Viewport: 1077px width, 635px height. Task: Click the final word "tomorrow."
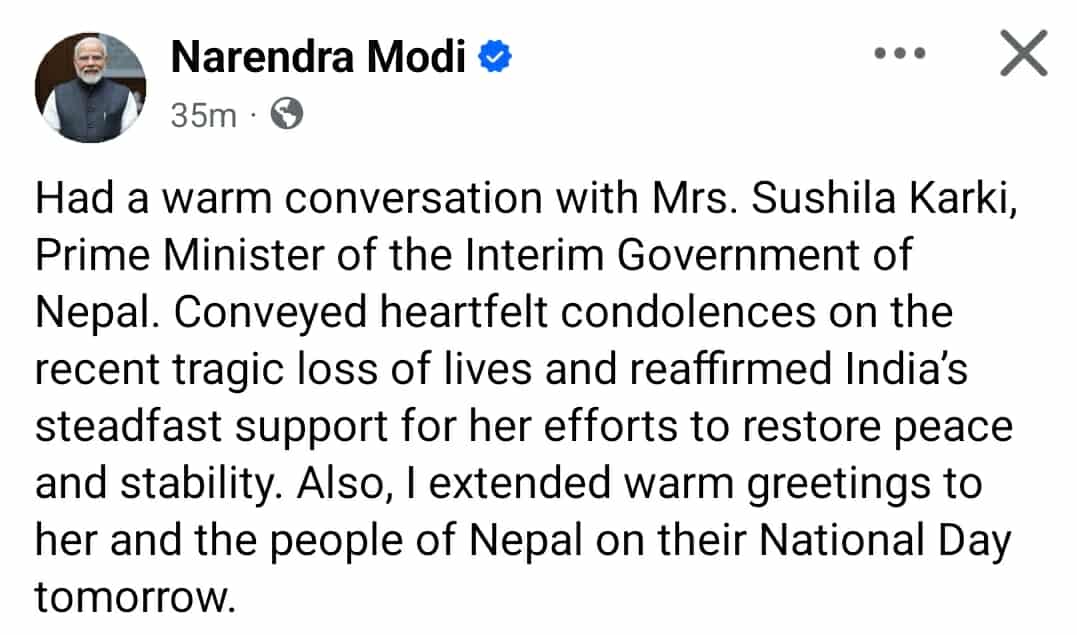tap(134, 598)
